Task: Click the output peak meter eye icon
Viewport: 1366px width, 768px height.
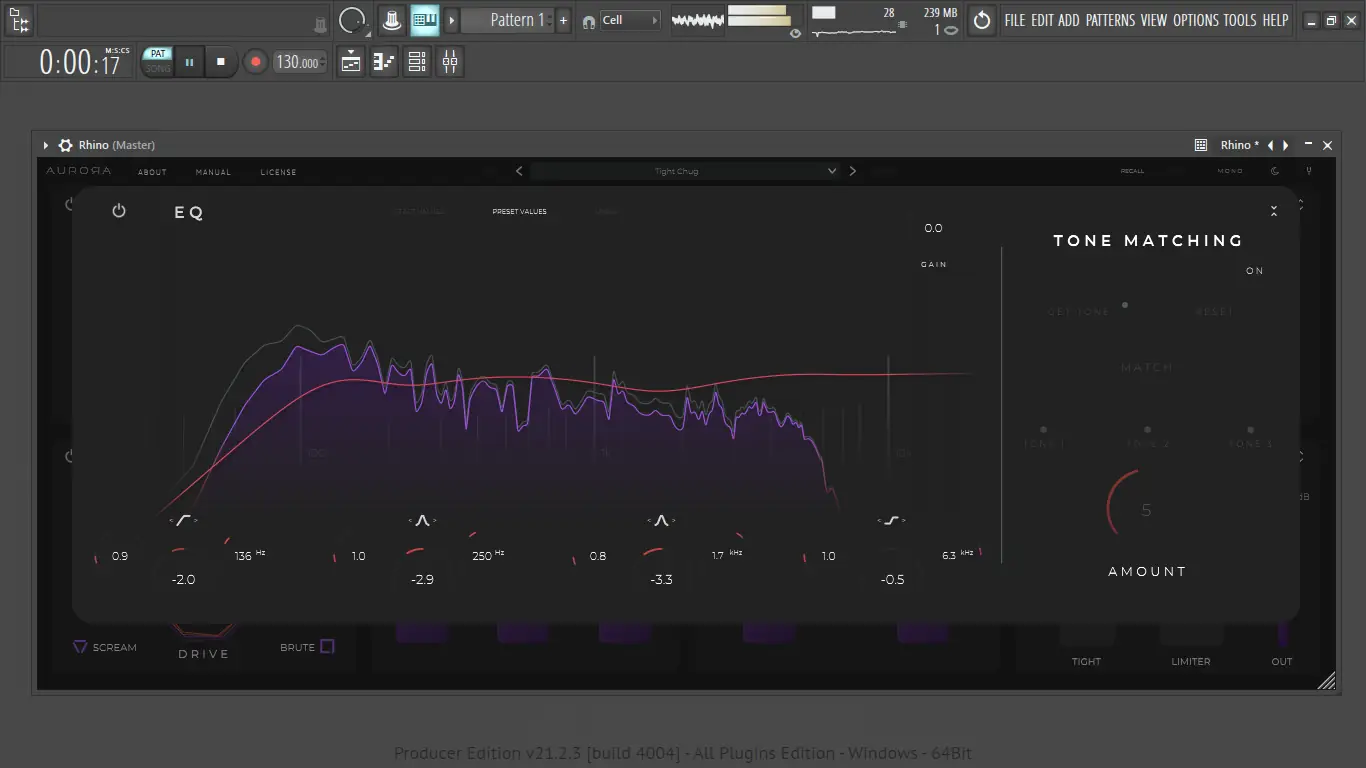Action: (795, 33)
